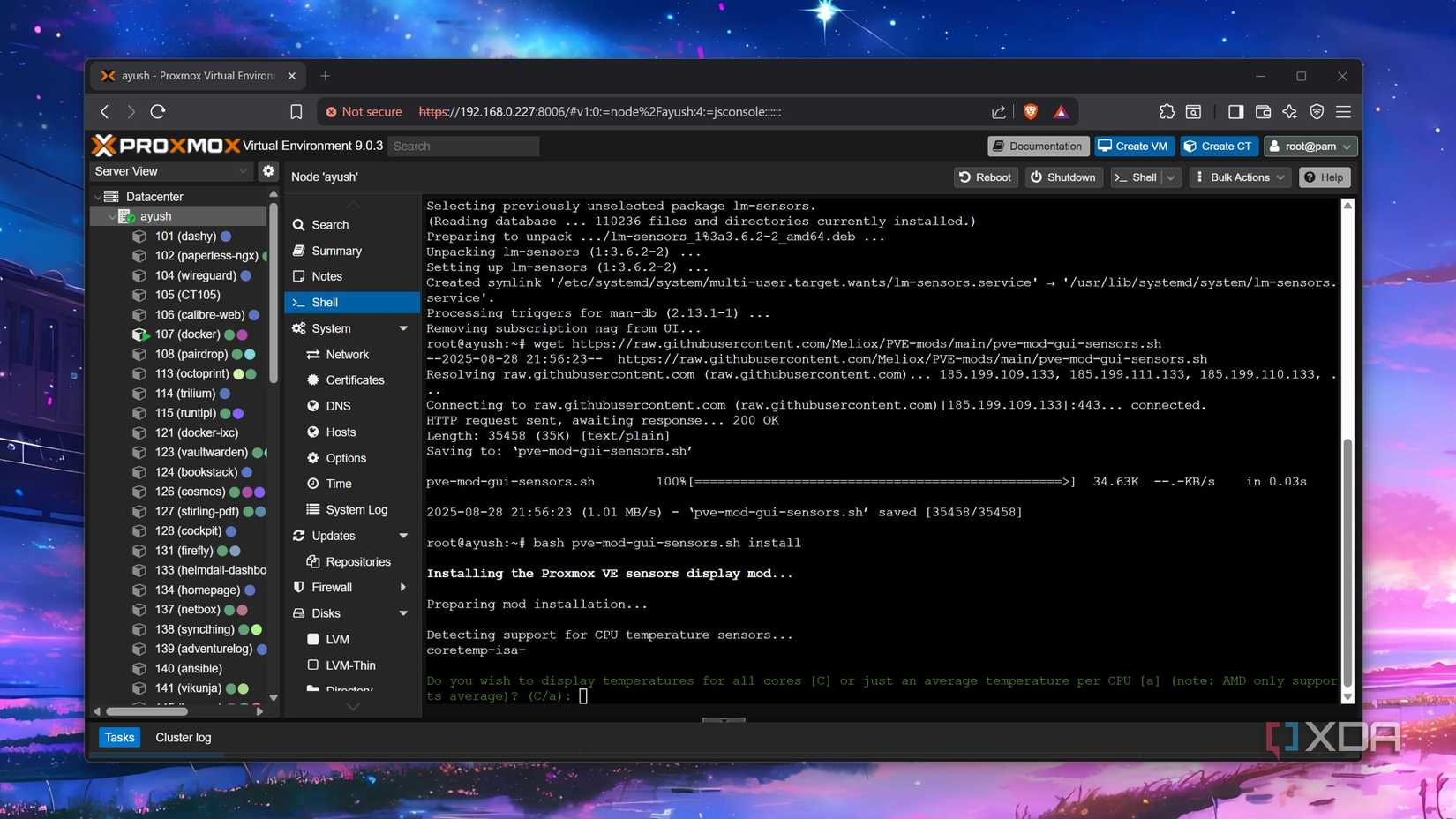The image size is (1456, 819).
Task: Click the Create VM button
Action: (1134, 146)
